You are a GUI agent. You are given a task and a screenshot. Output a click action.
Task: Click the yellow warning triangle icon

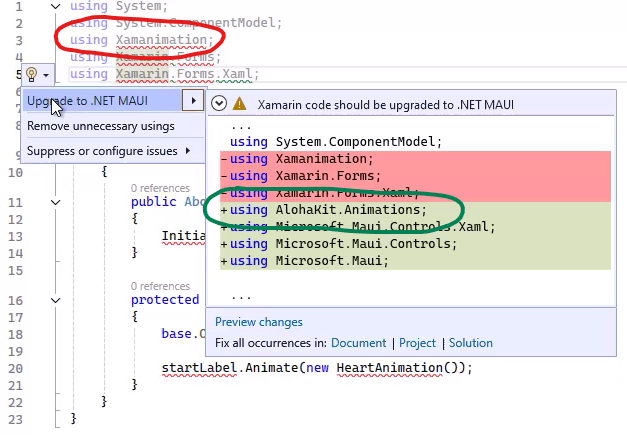click(x=239, y=104)
